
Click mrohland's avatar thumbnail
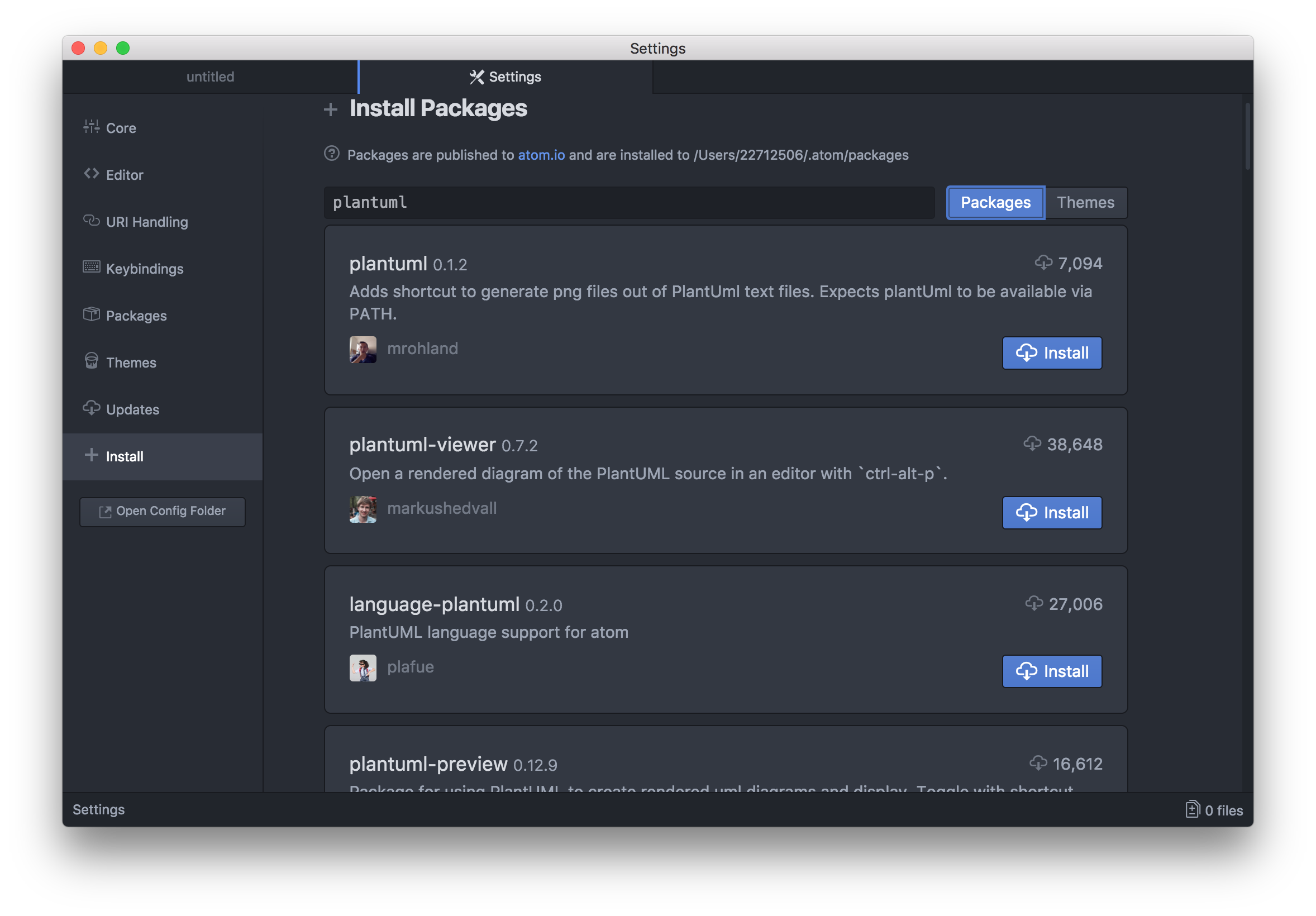point(363,350)
